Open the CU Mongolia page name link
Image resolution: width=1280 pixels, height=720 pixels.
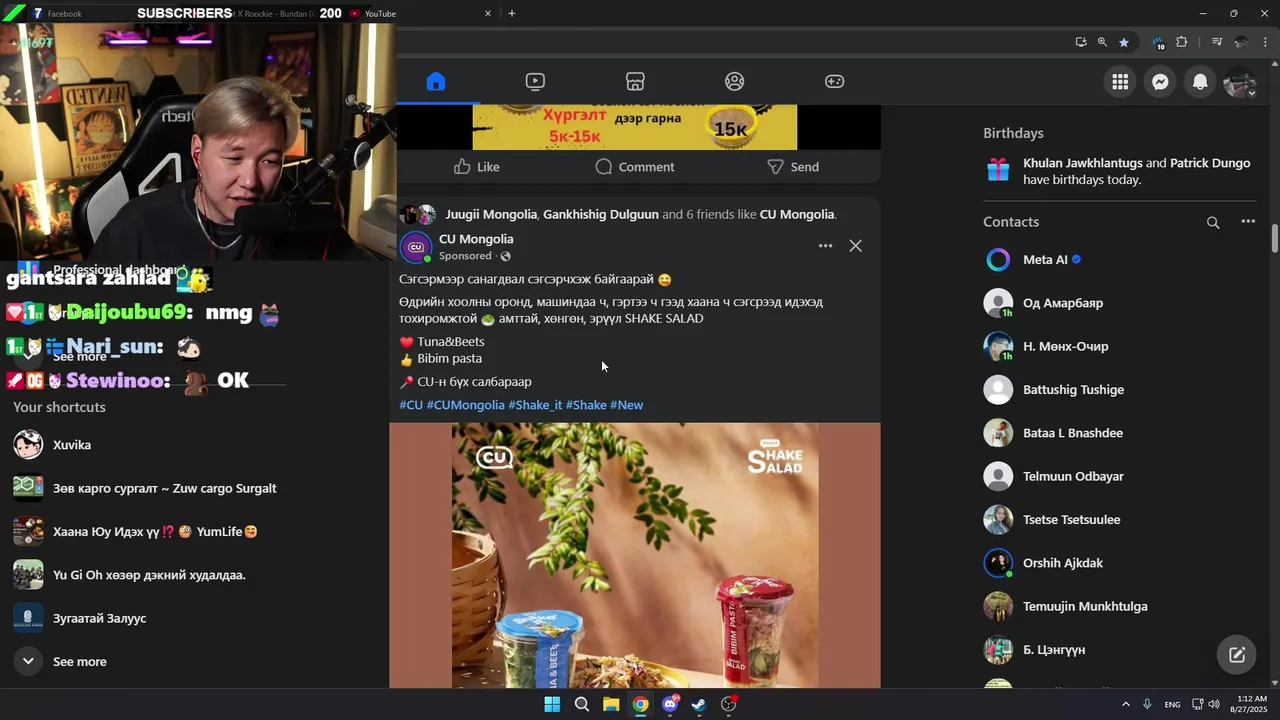click(476, 239)
